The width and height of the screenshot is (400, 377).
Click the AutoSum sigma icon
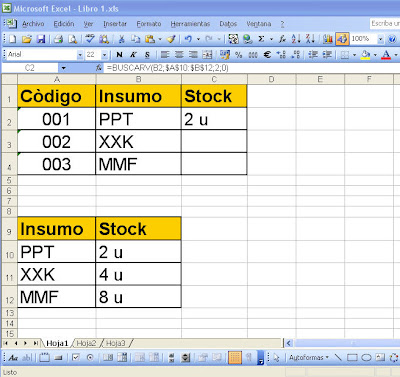click(x=261, y=39)
